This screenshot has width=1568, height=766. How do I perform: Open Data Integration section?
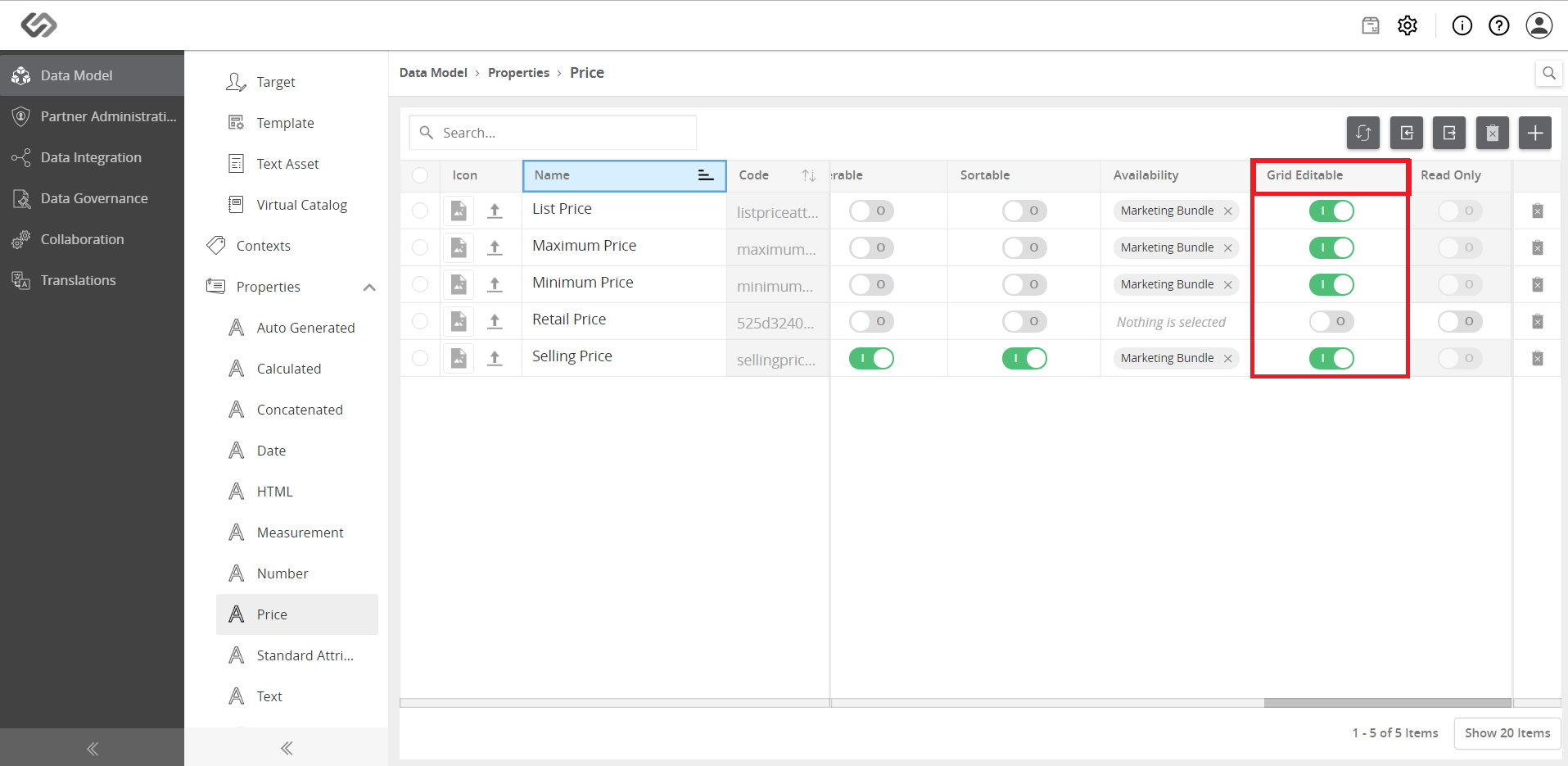pyautogui.click(x=92, y=157)
